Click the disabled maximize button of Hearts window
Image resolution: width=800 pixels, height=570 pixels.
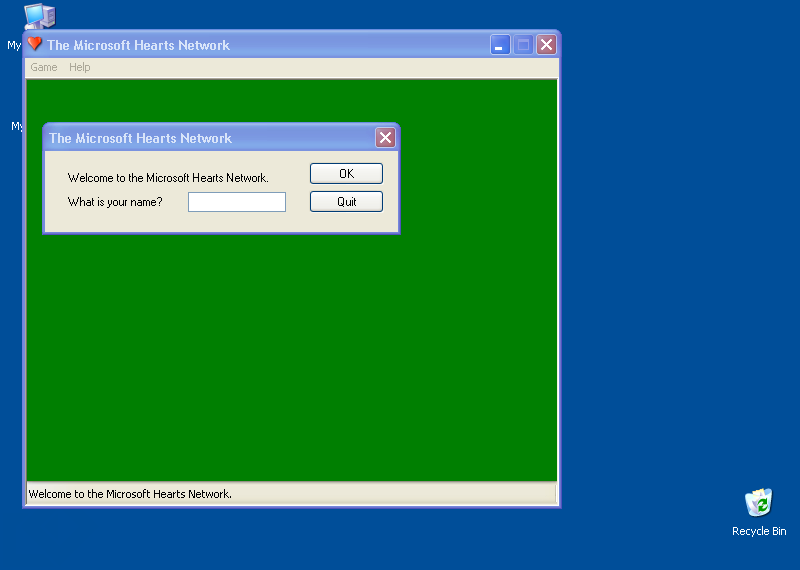coord(523,45)
